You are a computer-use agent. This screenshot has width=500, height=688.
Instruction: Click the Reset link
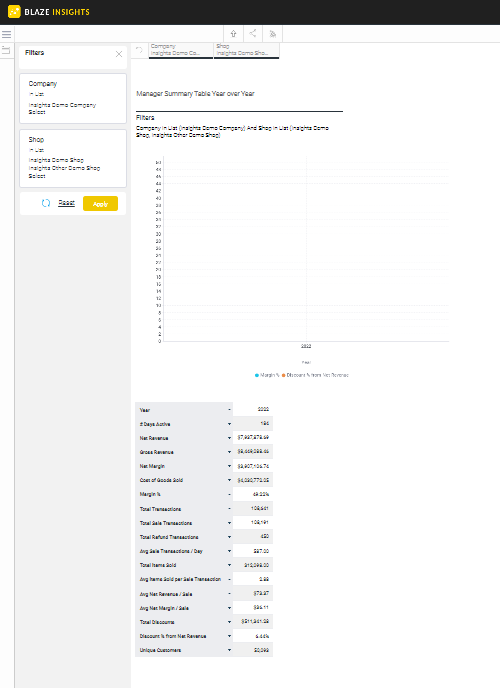pos(67,203)
